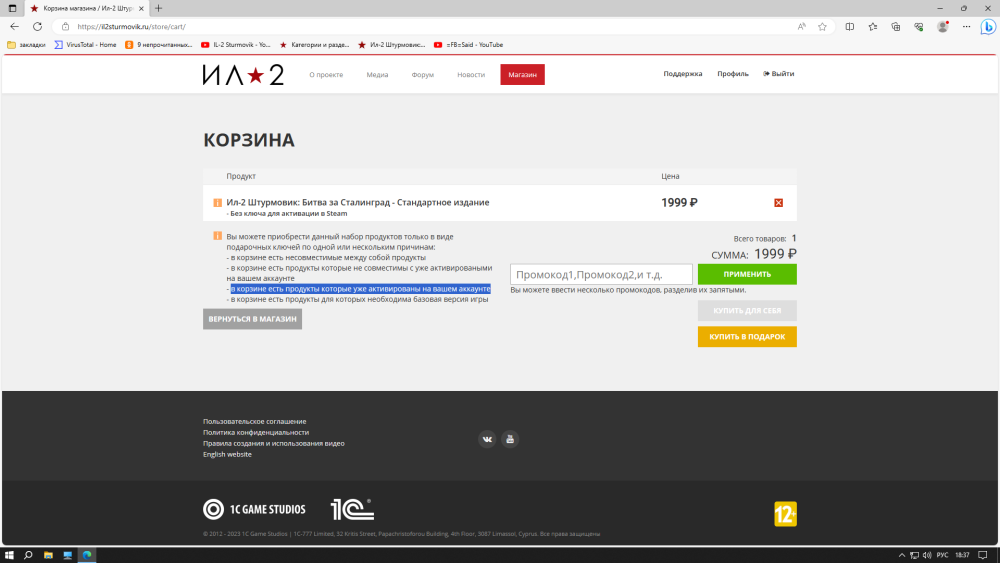Image resolution: width=1000 pixels, height=563 pixels.
Task: Go back with the browser back arrow
Action: 15,27
